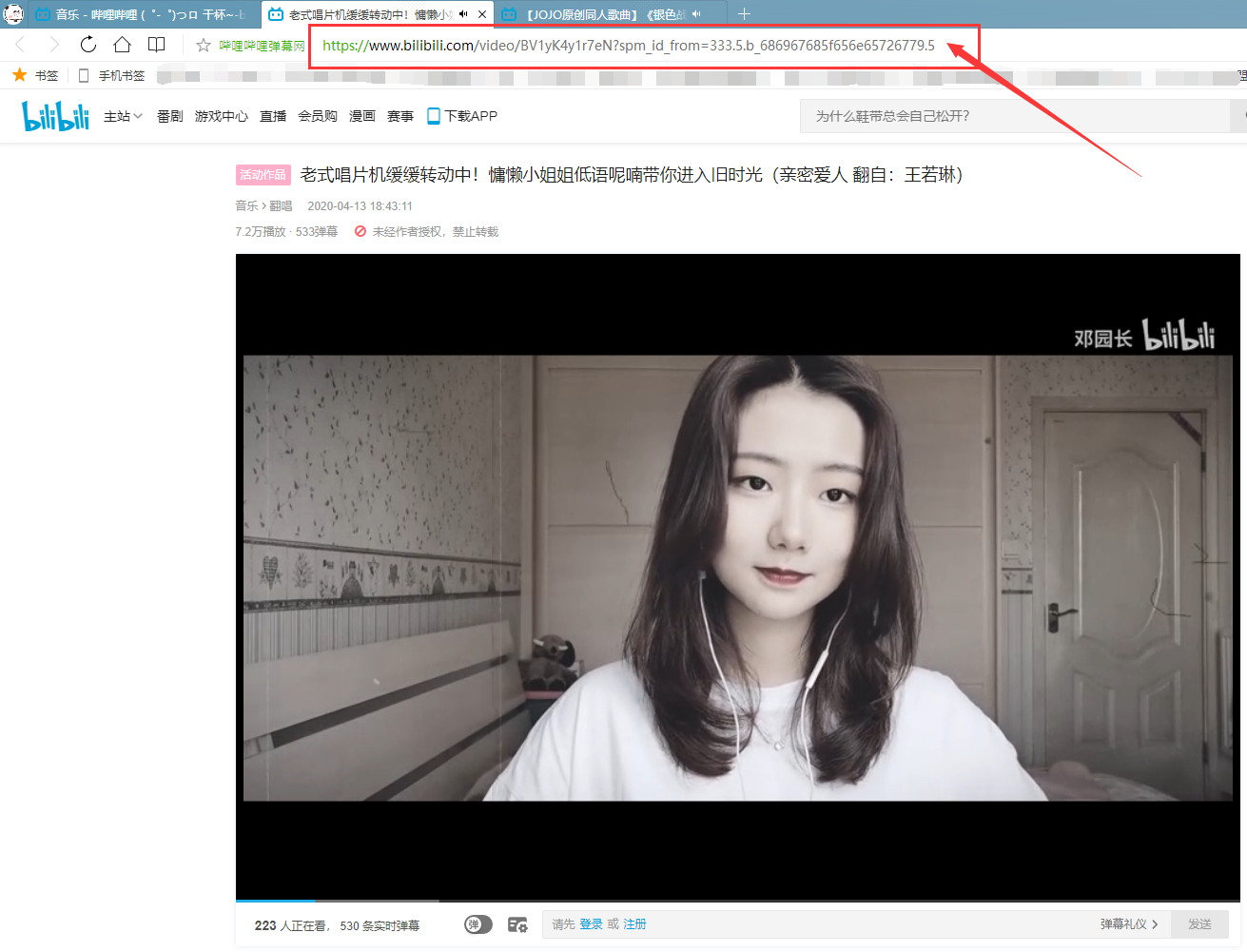Expand the 弹幕礼仪 chevron
The width and height of the screenshot is (1247, 952).
[x=1155, y=924]
